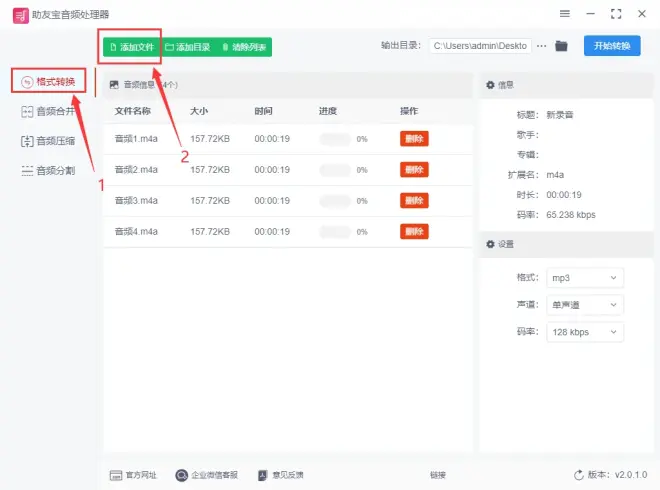Image resolution: width=660 pixels, height=490 pixels.
Task: Click the 添加文件 add file button
Action: tap(132, 47)
